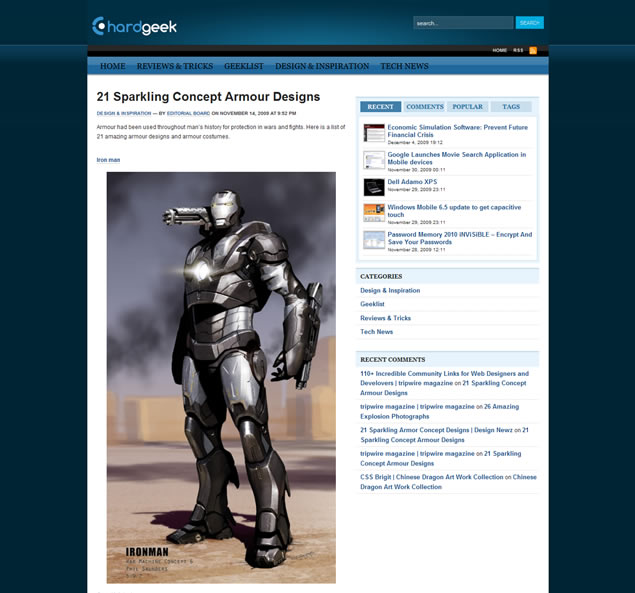Open the CSS Brigit commenter link
The width and height of the screenshot is (635, 593).
pyautogui.click(x=432, y=477)
